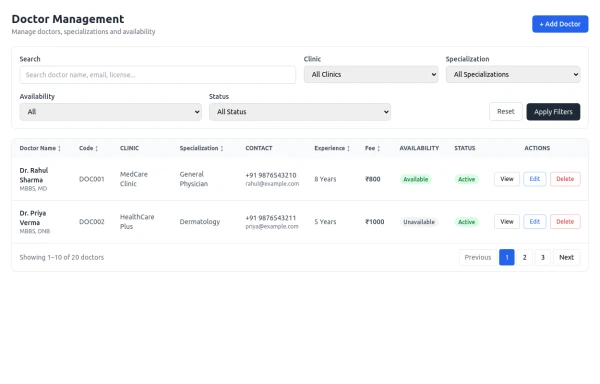This screenshot has height=384, width=600.
Task: Click phone number +91 9876543211
Action: (271, 218)
